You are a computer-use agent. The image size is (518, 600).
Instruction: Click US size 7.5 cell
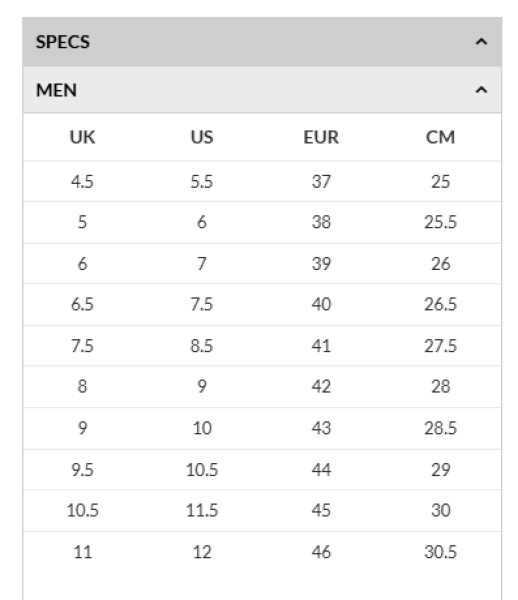pyautogui.click(x=202, y=304)
